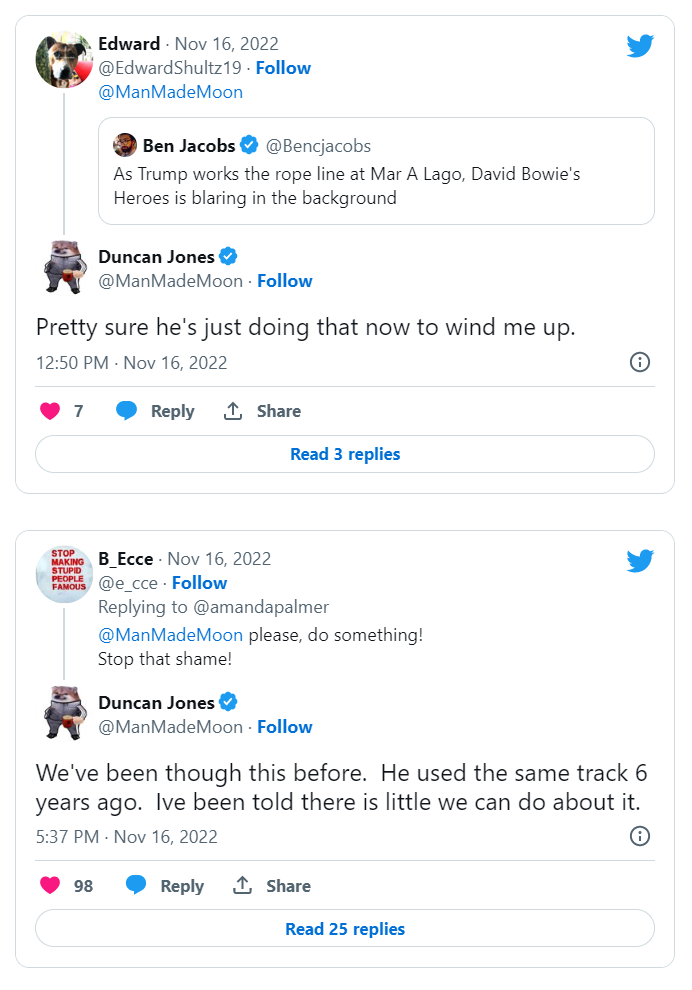Image resolution: width=692 pixels, height=990 pixels.
Task: Open B_Ecce's profile avatar
Action: point(64,575)
